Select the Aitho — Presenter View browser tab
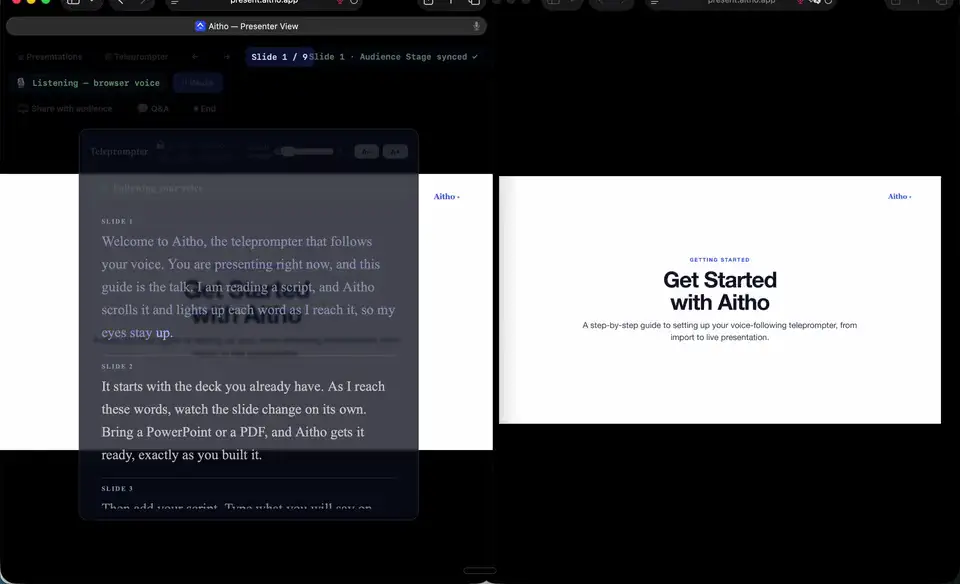 pyautogui.click(x=246, y=26)
